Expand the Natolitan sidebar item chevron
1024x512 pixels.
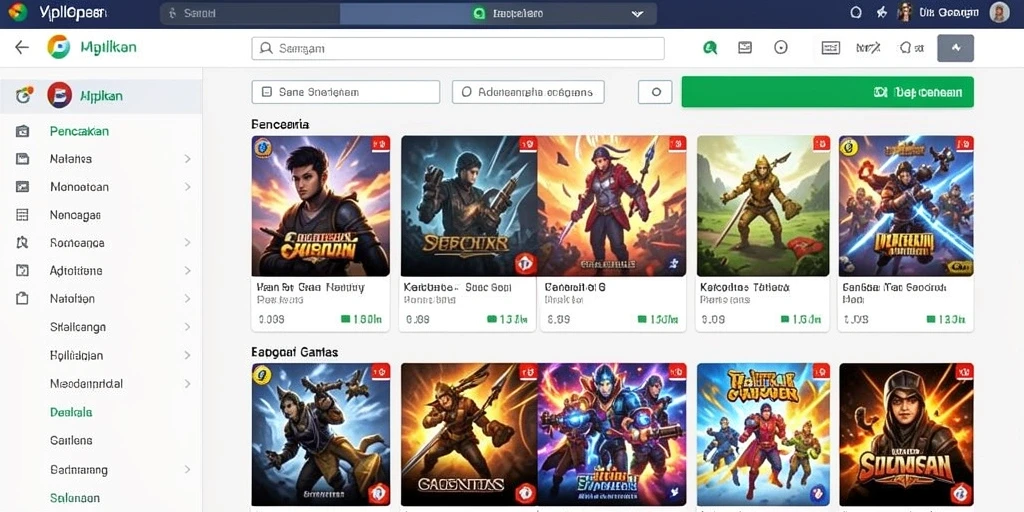(x=187, y=298)
